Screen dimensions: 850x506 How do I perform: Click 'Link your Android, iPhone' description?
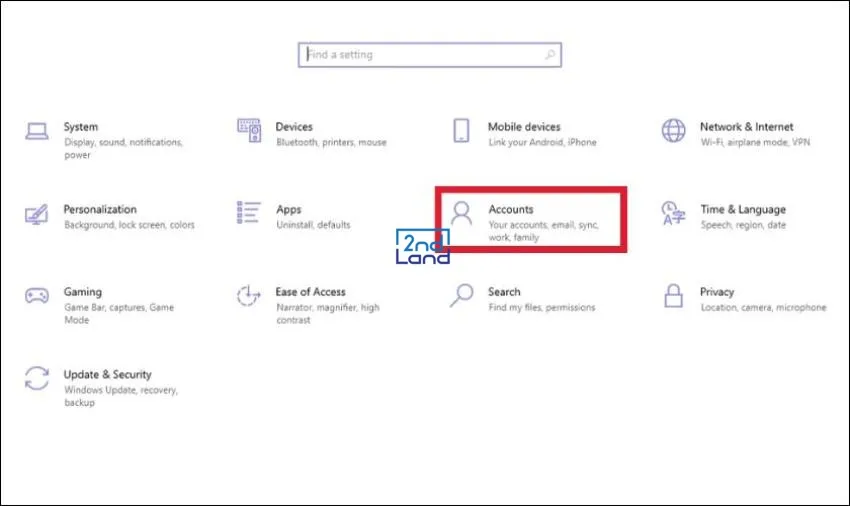542,142
